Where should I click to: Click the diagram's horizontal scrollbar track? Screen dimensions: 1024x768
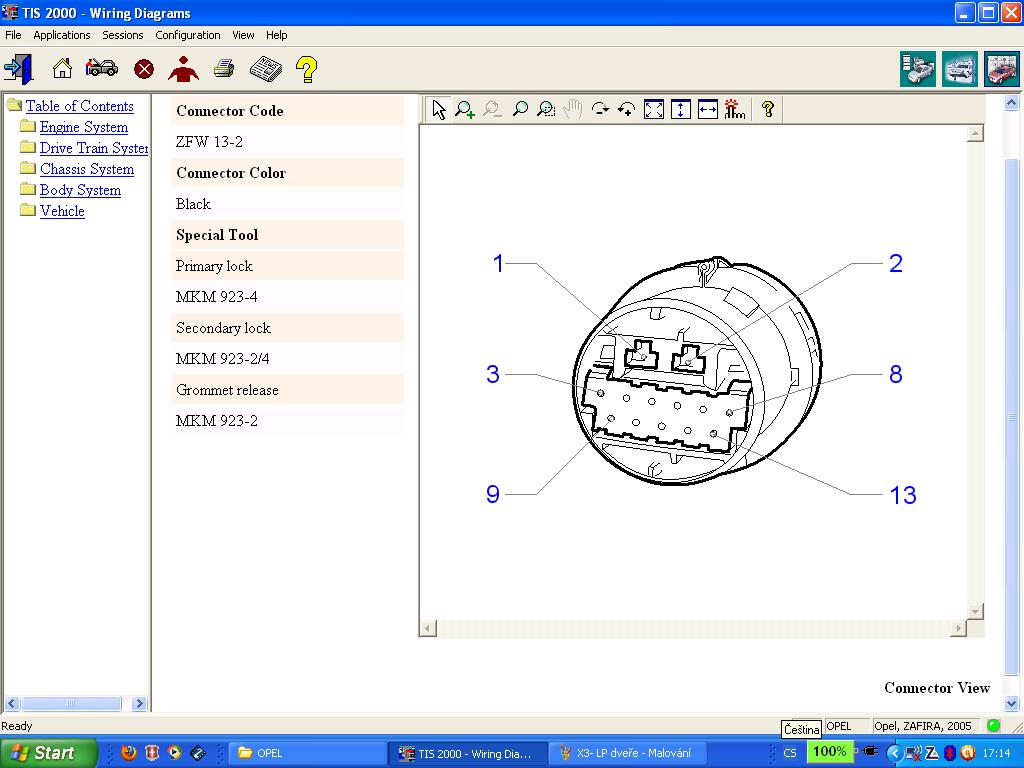click(692, 628)
